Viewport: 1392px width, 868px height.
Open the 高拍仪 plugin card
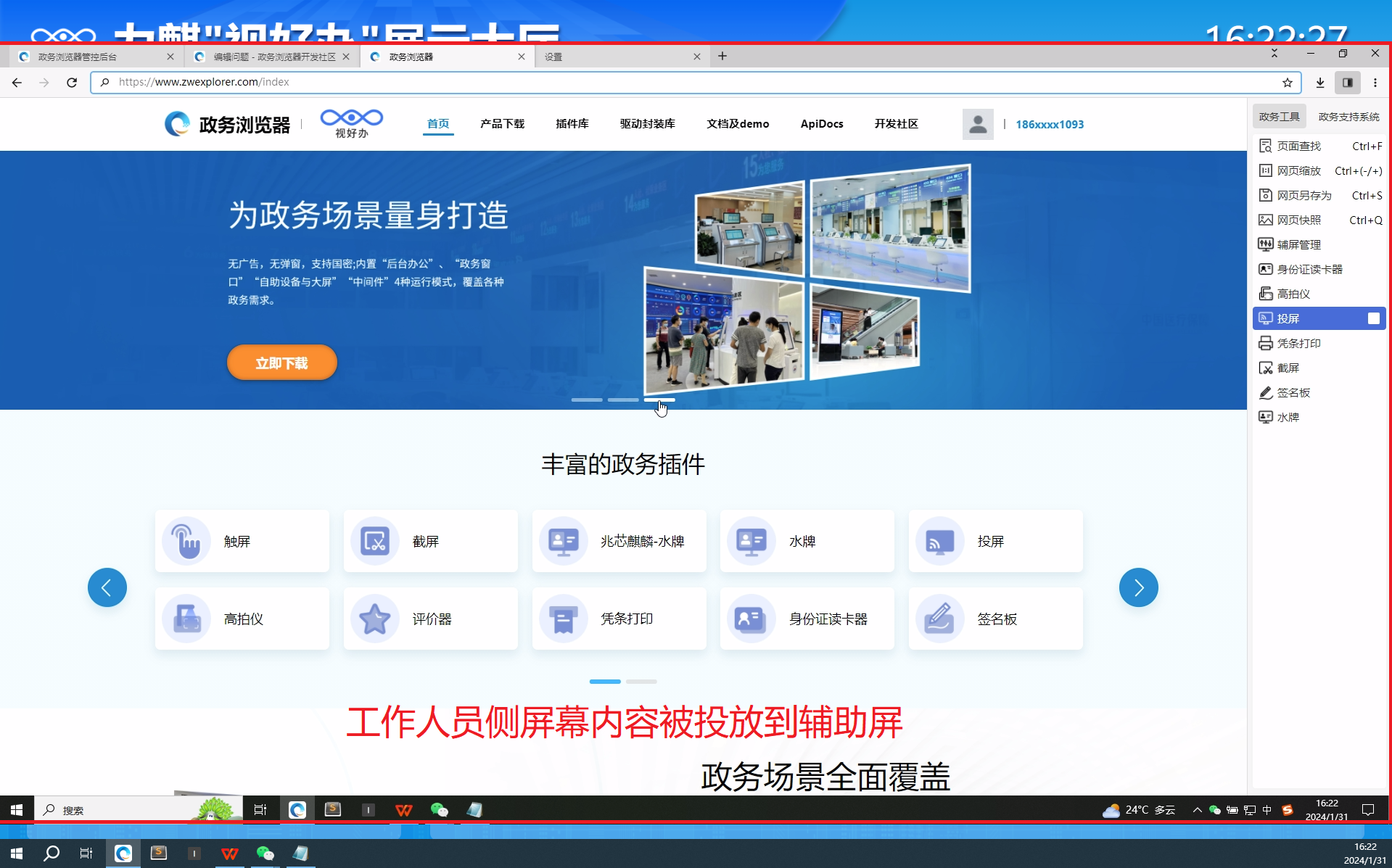[242, 619]
